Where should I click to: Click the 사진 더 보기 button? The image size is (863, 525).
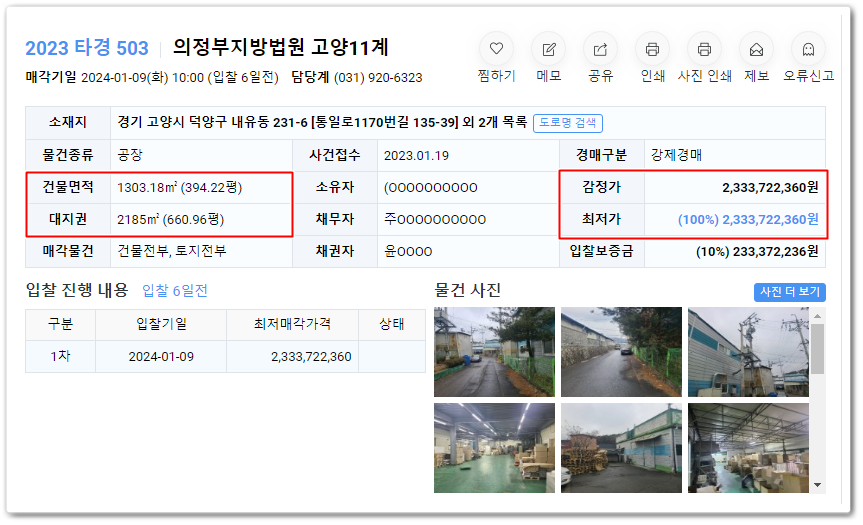(790, 292)
